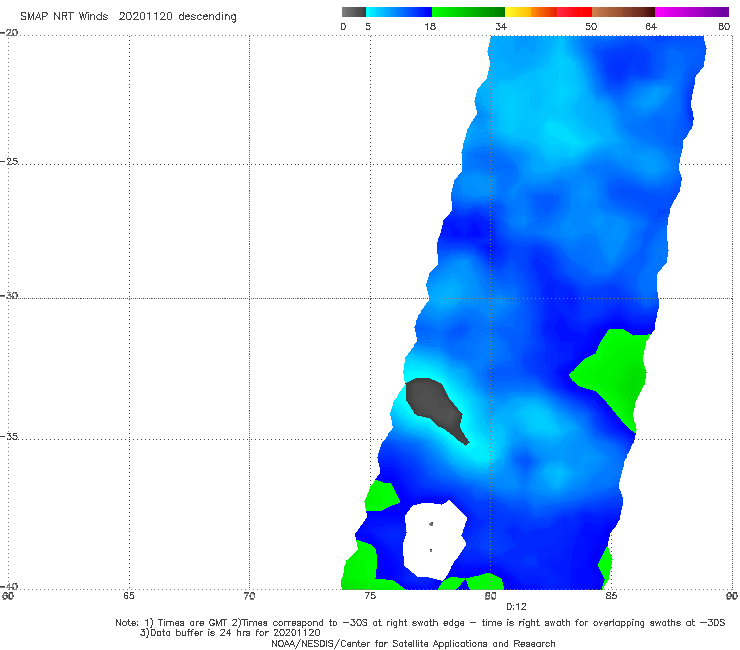This screenshot has height=650, width=740.
Task: Click the brown segment of the color bar
Action: [x=623, y=12]
